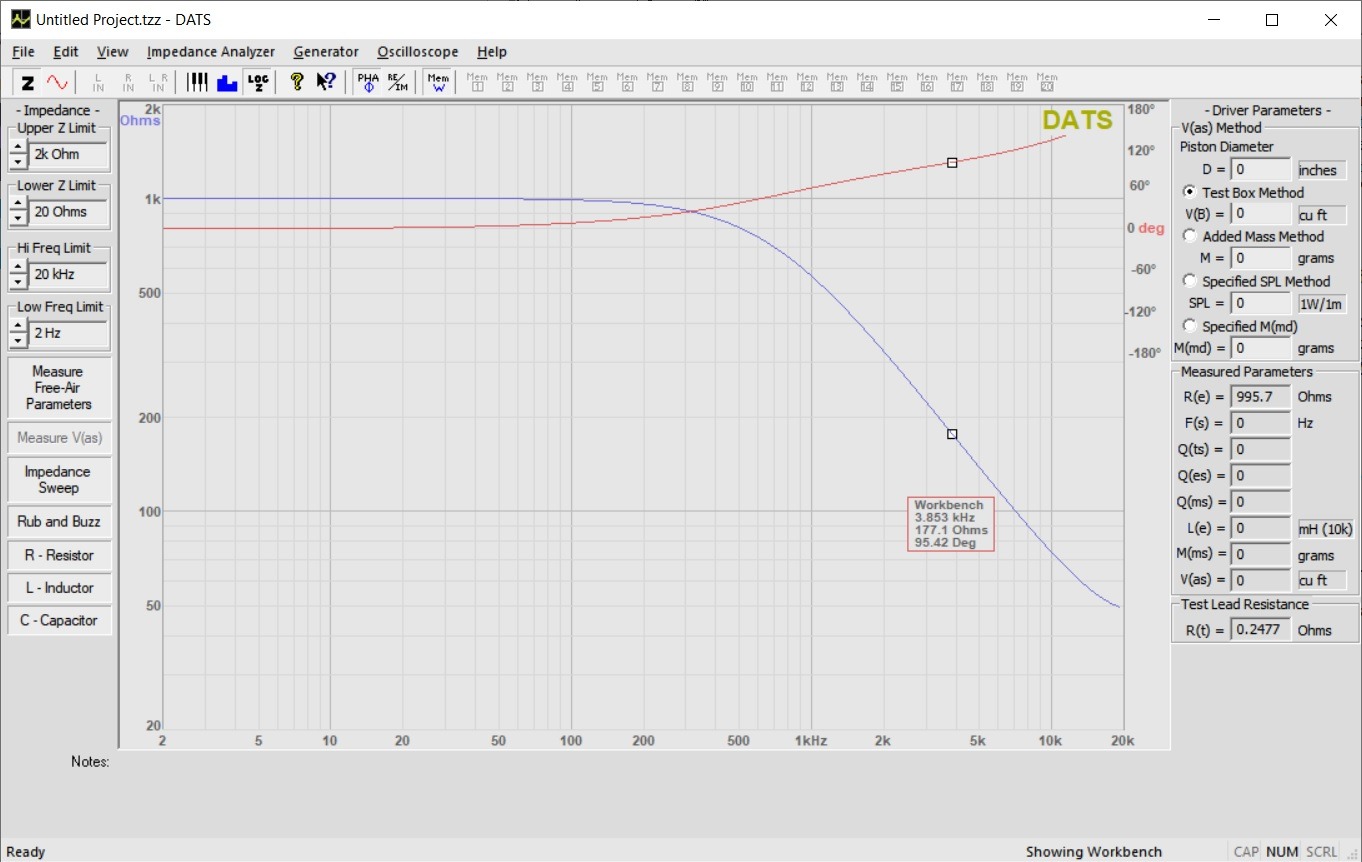The image size is (1362, 862).
Task: Click the Workbench readout box on the graph
Action: pyautogui.click(x=951, y=524)
